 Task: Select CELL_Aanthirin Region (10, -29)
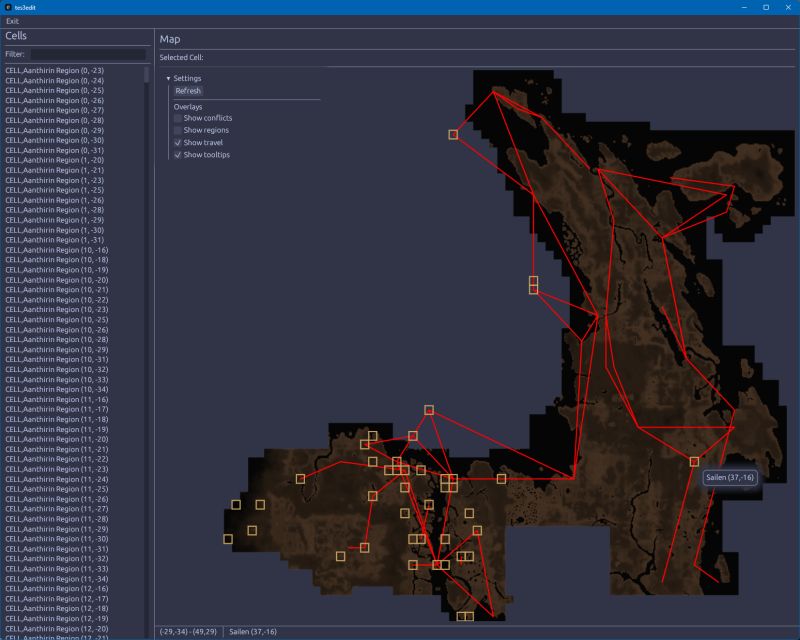coord(57,350)
